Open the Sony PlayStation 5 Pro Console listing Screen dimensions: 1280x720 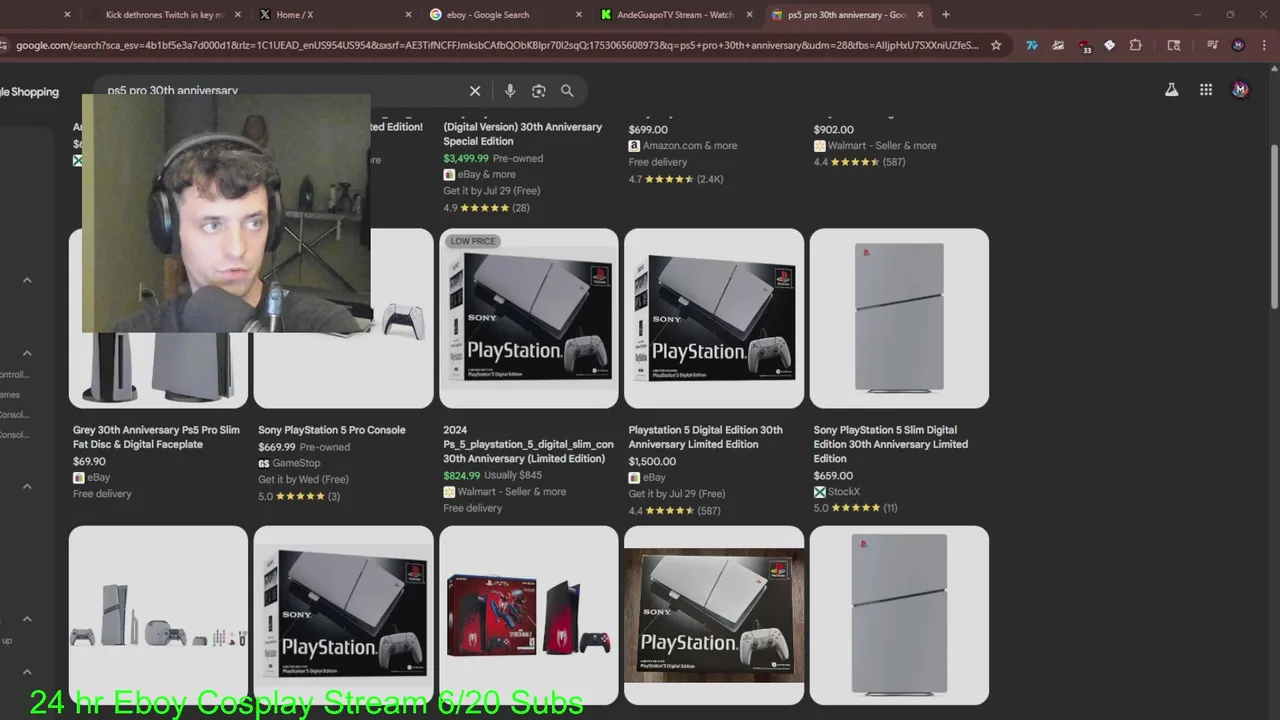(332, 430)
